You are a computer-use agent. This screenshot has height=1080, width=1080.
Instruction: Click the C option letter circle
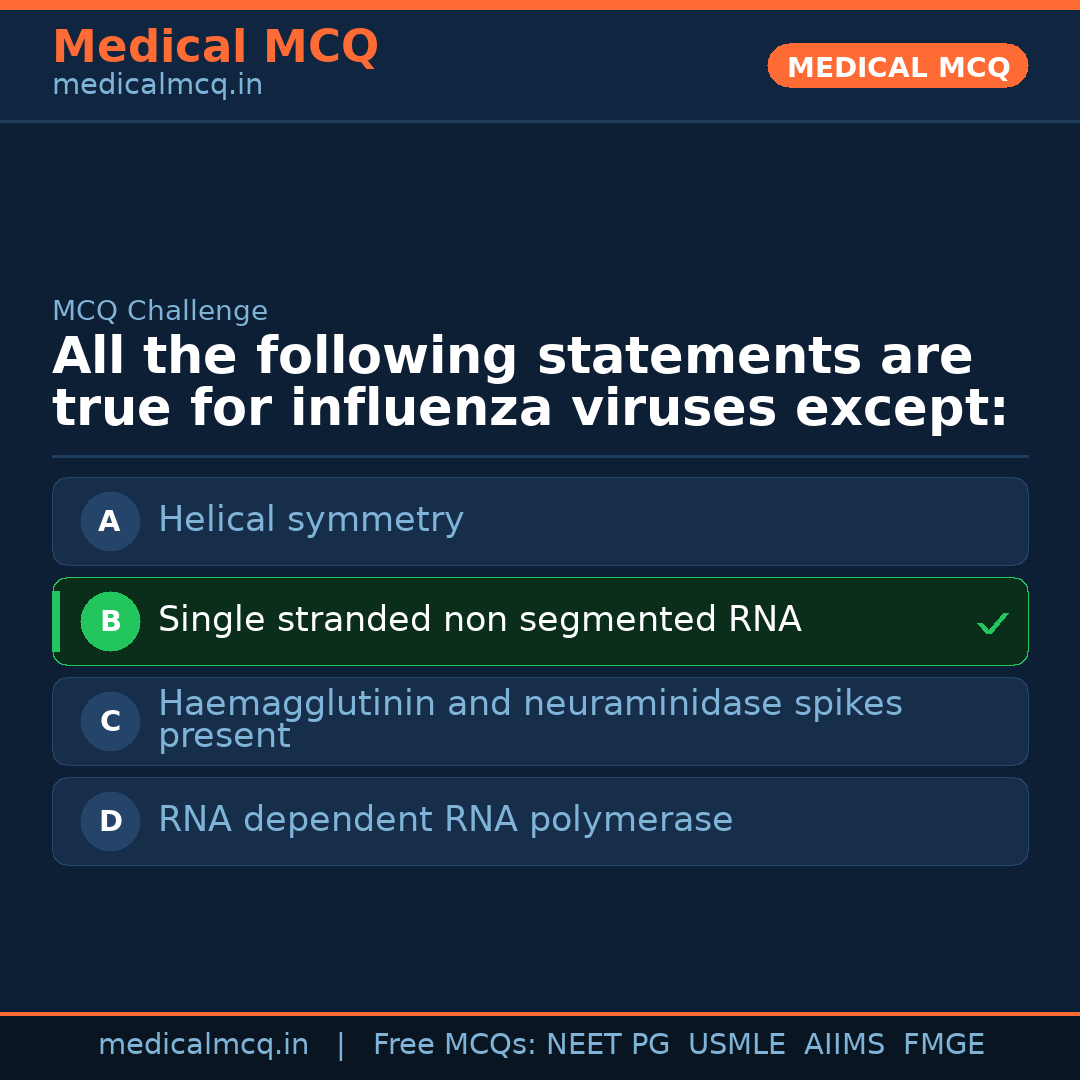tap(110, 721)
